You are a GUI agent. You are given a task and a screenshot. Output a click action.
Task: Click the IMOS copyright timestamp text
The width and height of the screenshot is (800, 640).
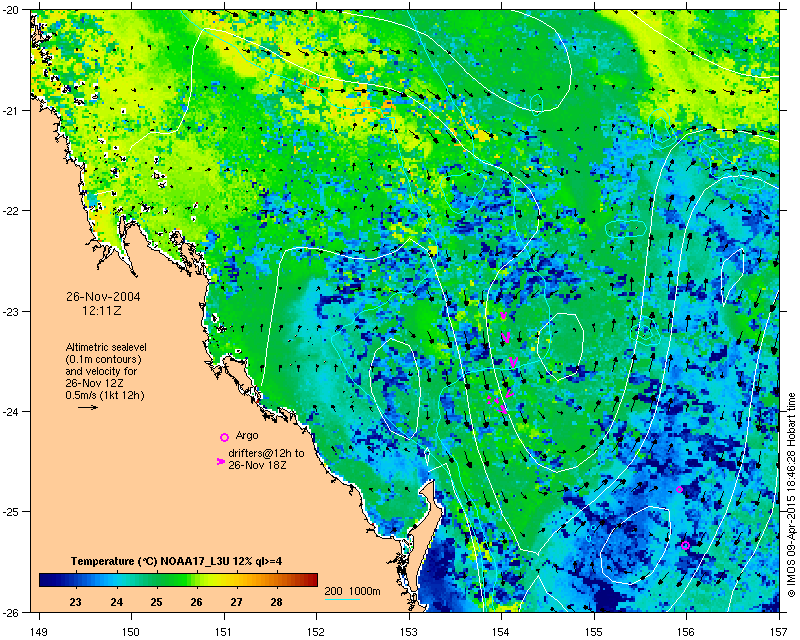coord(792,495)
